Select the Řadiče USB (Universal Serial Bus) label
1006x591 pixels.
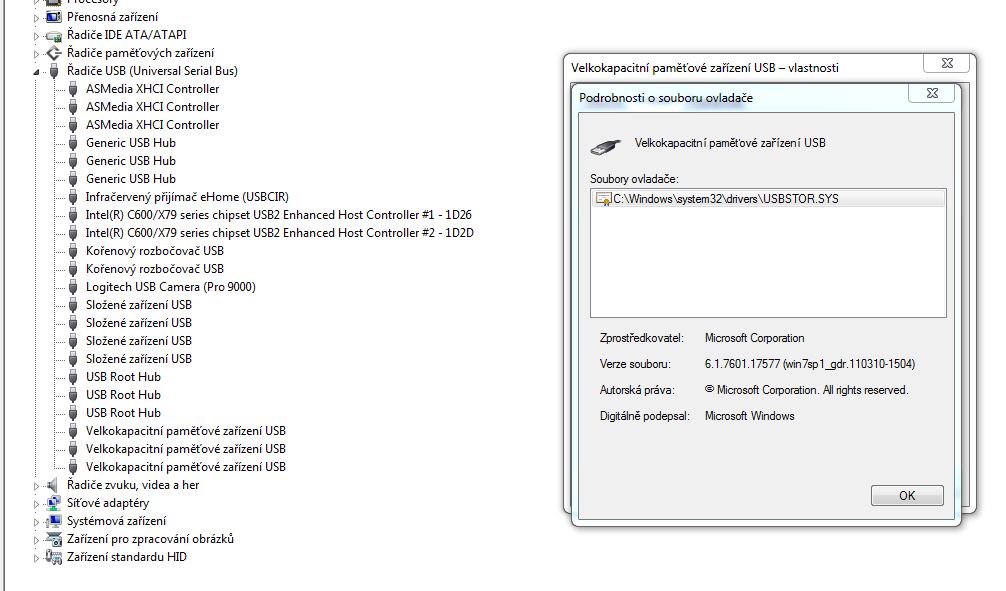[152, 71]
